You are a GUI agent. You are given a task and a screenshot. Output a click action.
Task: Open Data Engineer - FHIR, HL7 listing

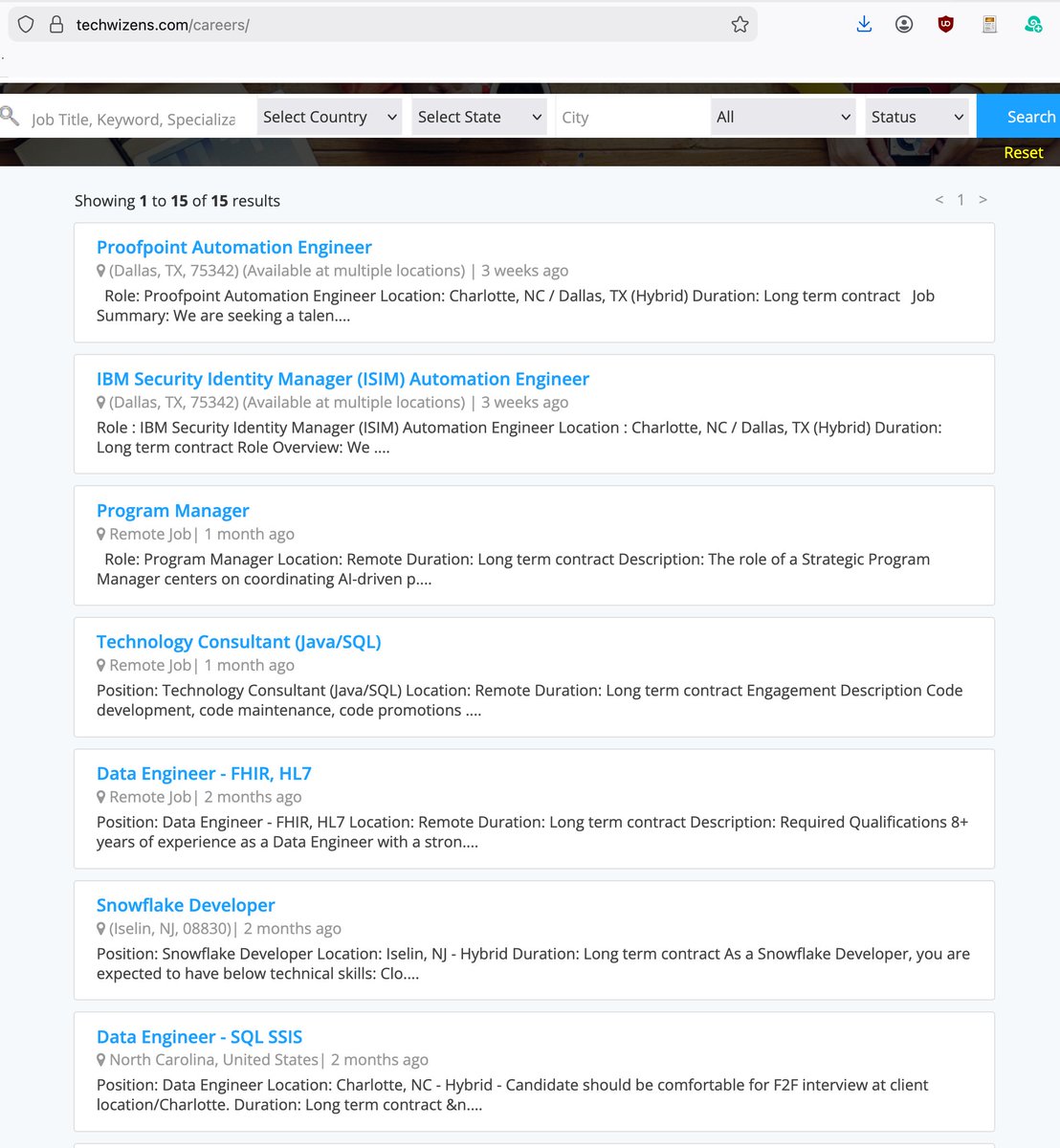click(204, 773)
